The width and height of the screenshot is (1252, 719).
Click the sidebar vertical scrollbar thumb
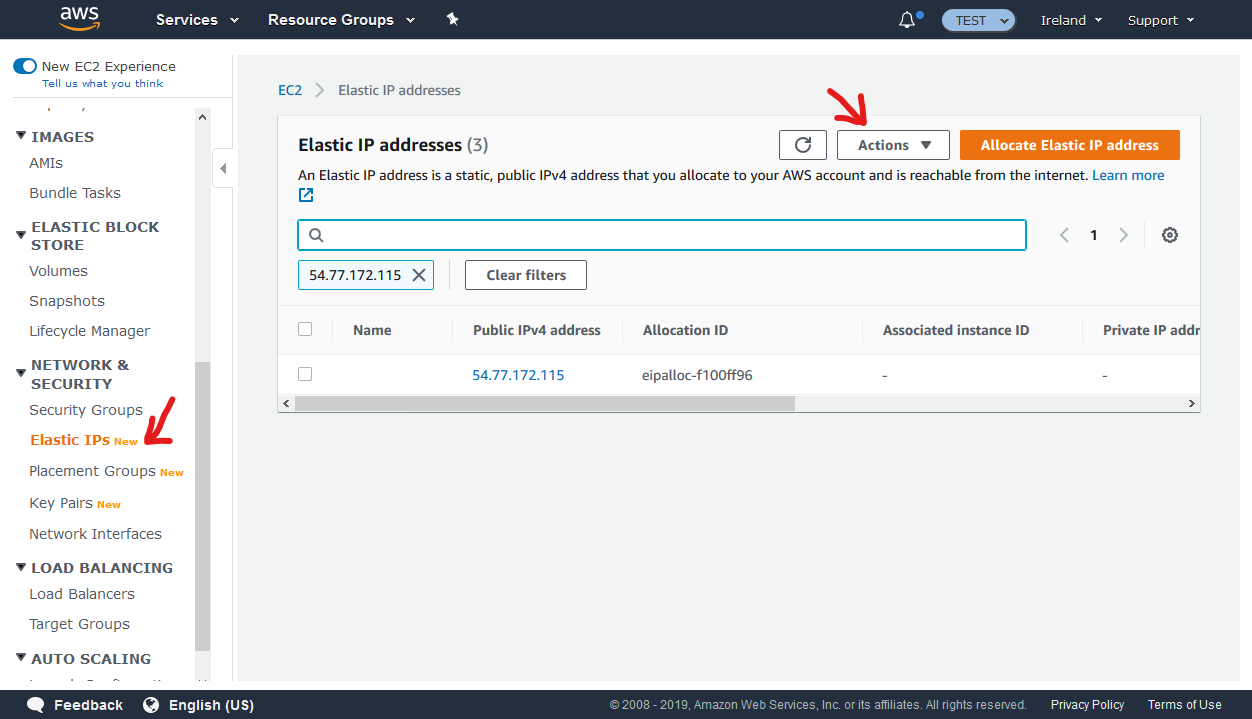point(203,506)
